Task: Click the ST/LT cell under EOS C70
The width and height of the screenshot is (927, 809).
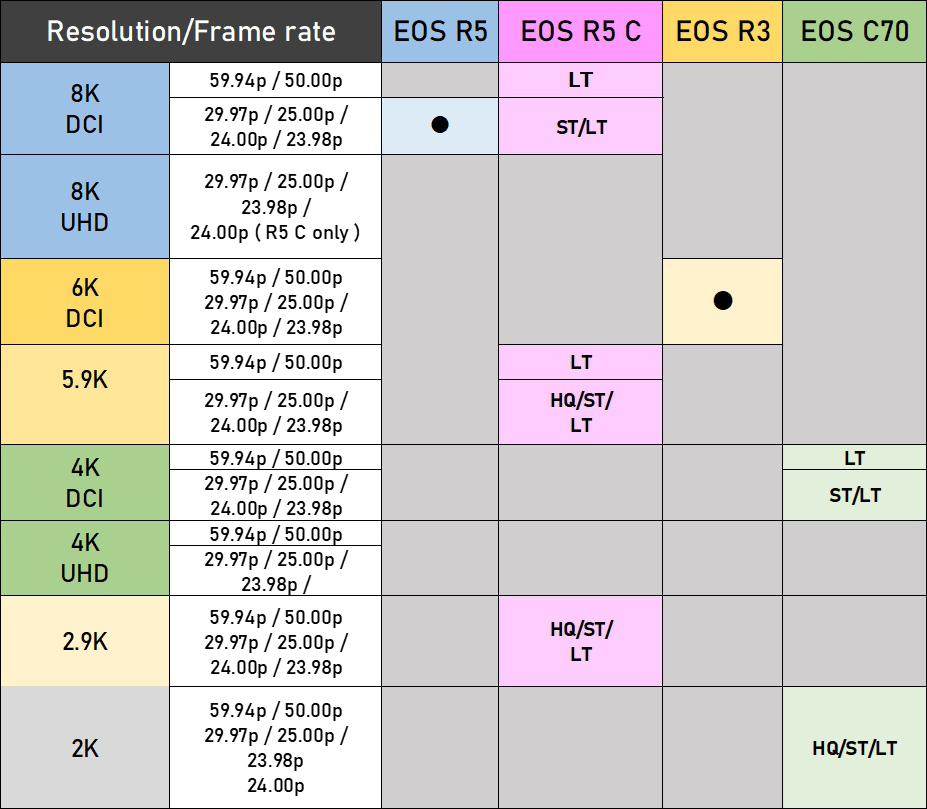Action: click(855, 495)
